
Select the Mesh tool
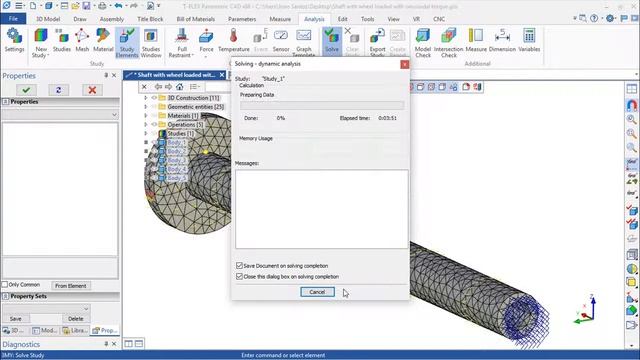[82, 40]
